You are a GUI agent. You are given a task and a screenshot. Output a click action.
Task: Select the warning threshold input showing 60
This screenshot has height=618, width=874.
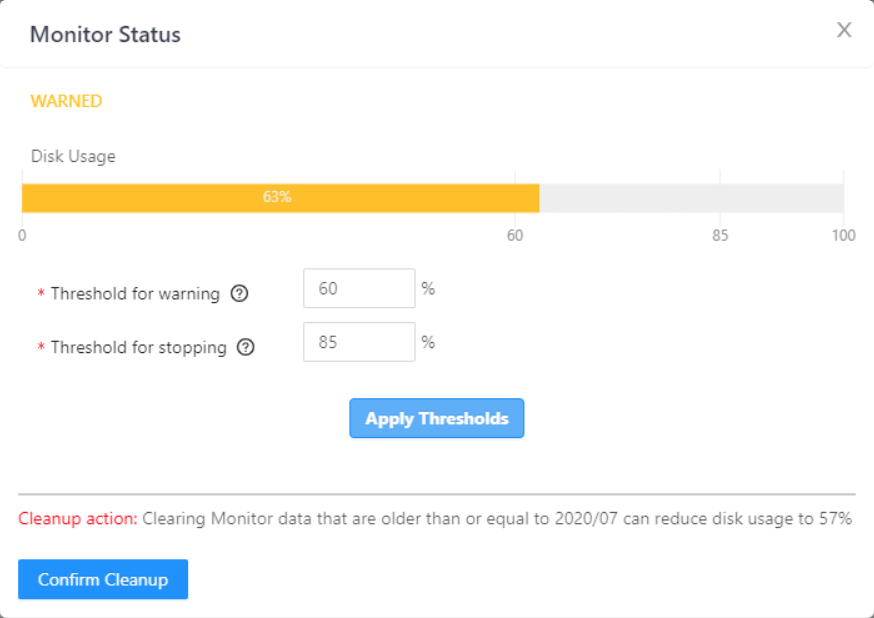(358, 288)
